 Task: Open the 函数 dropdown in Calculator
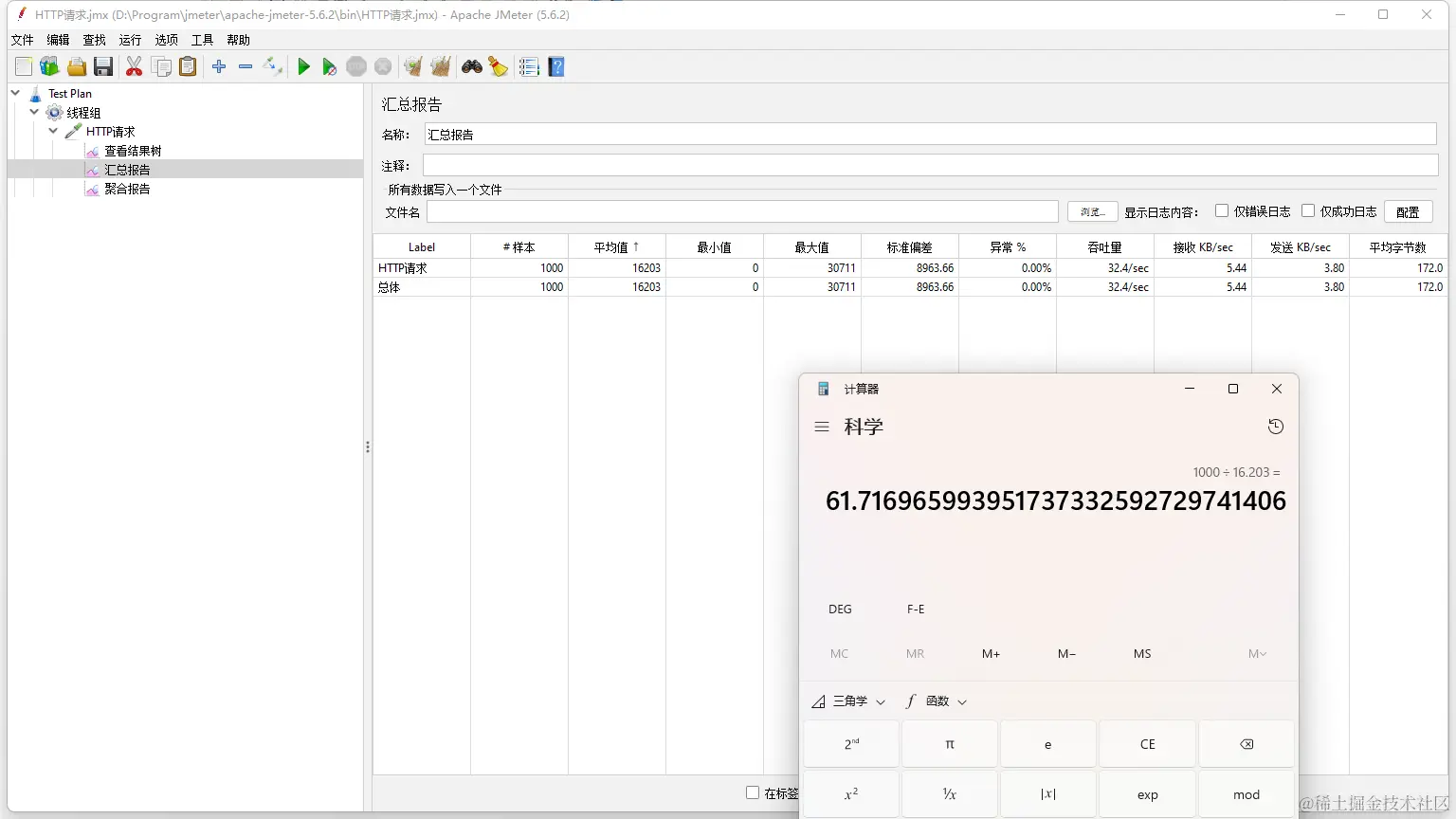click(937, 701)
